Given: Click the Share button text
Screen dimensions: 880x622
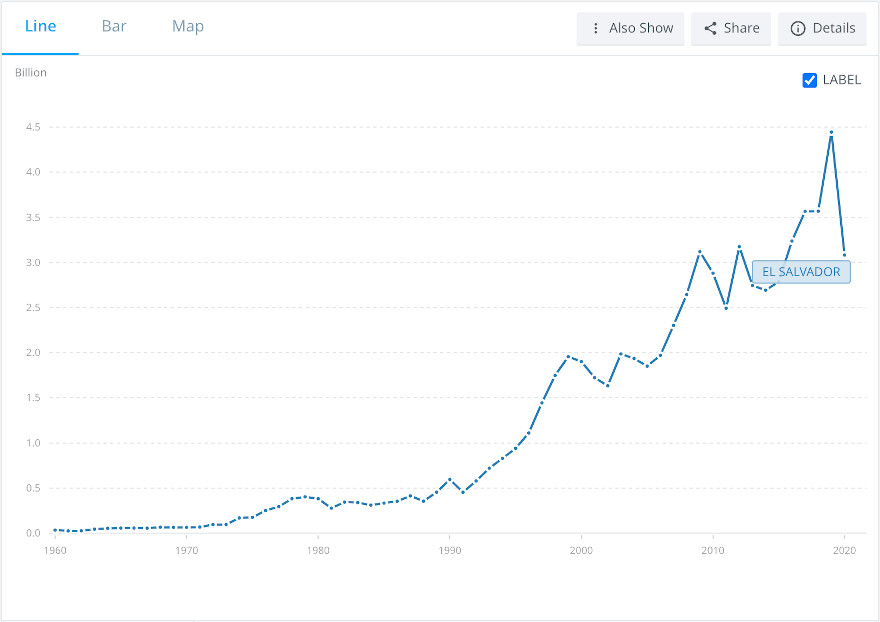Looking at the screenshot, I should point(741,28).
